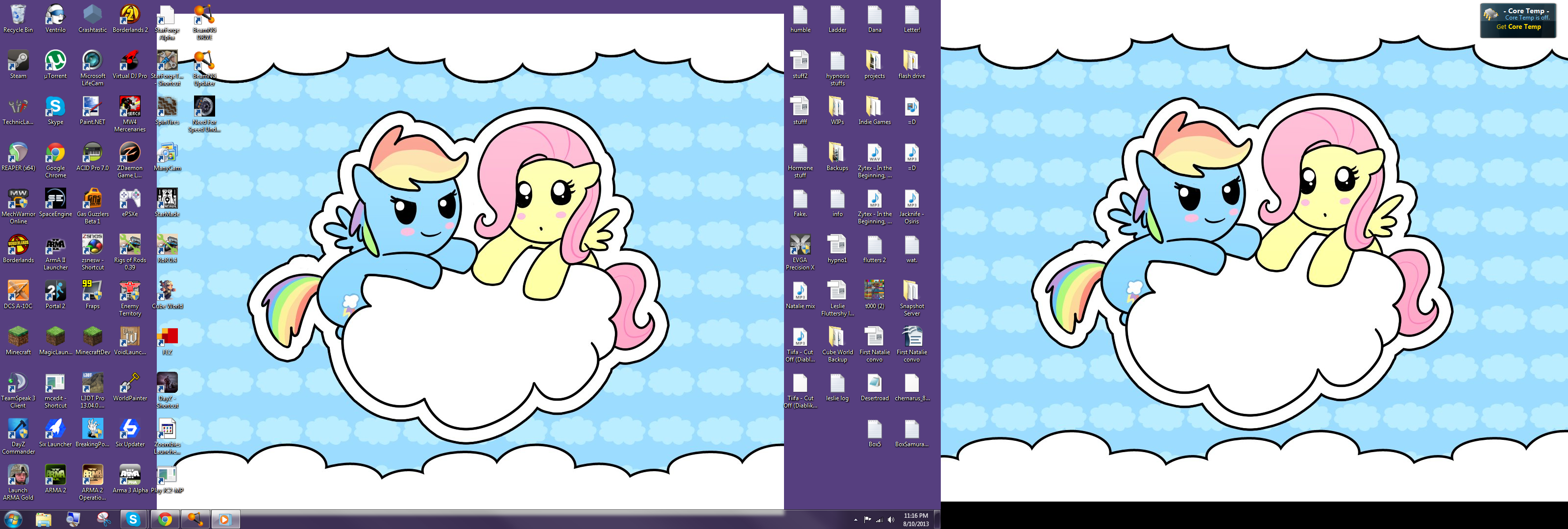Switch to Skype in the taskbar
The height and width of the screenshot is (529, 1568).
(x=133, y=519)
